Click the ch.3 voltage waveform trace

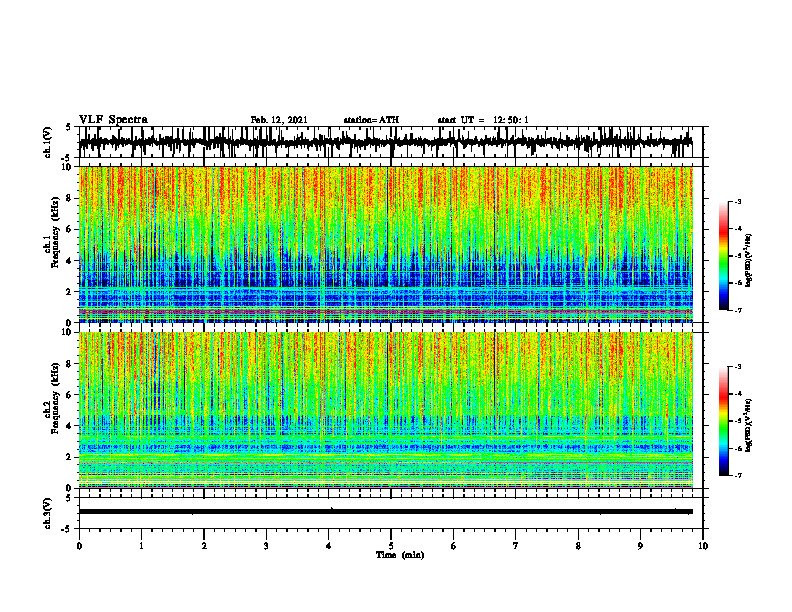tap(386, 512)
